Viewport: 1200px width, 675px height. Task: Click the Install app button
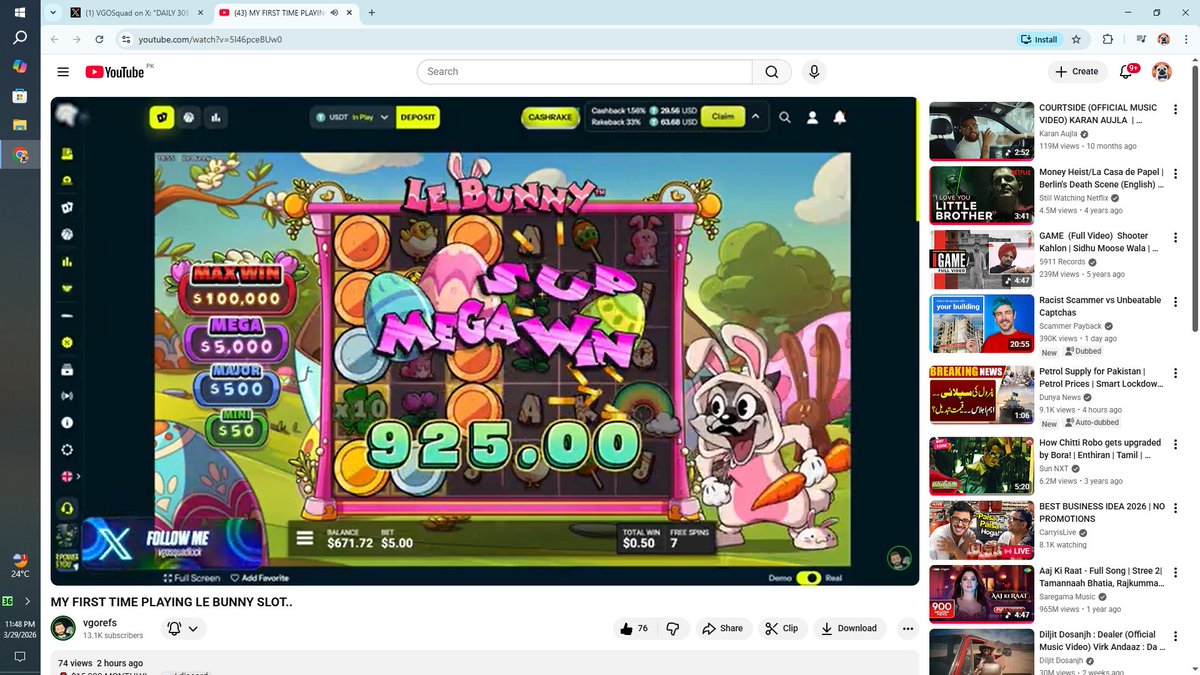click(1038, 39)
